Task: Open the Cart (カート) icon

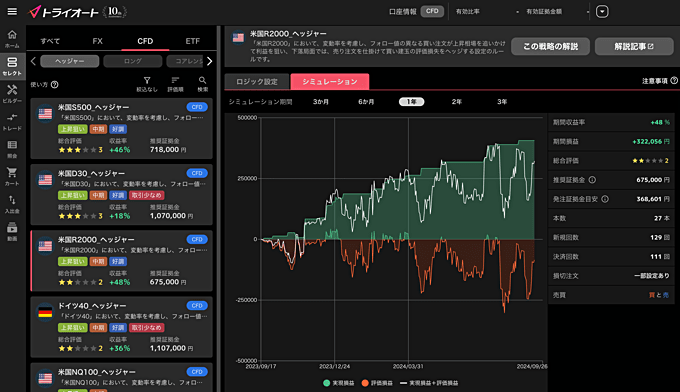Action: [x=12, y=176]
